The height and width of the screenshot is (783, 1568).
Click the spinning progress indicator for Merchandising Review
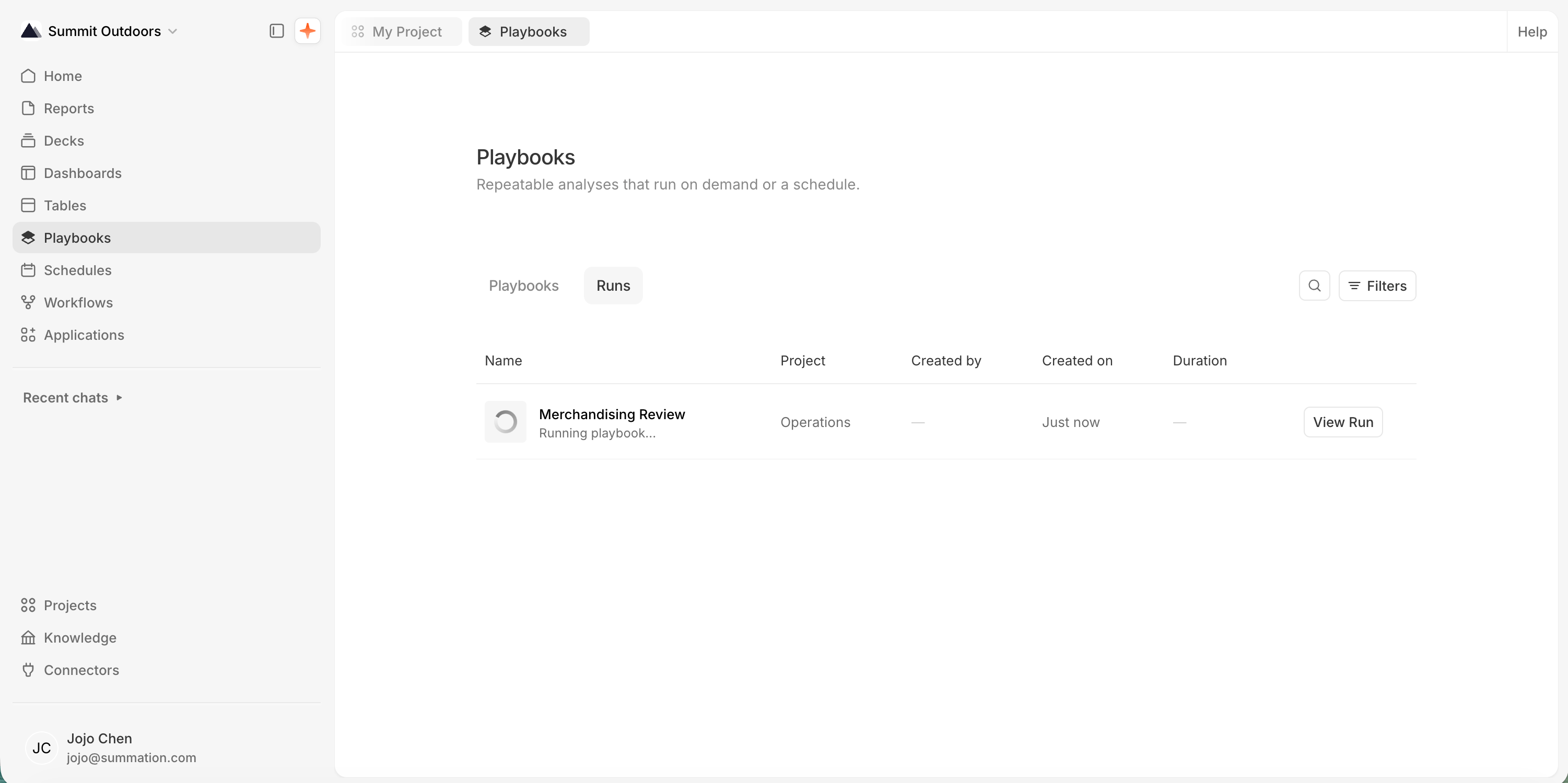tap(505, 422)
